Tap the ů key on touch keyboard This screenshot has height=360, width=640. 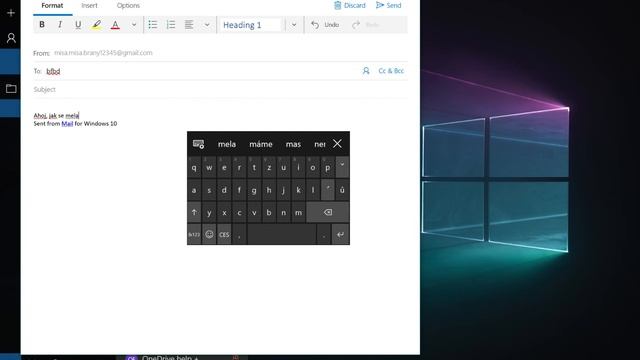pos(342,190)
